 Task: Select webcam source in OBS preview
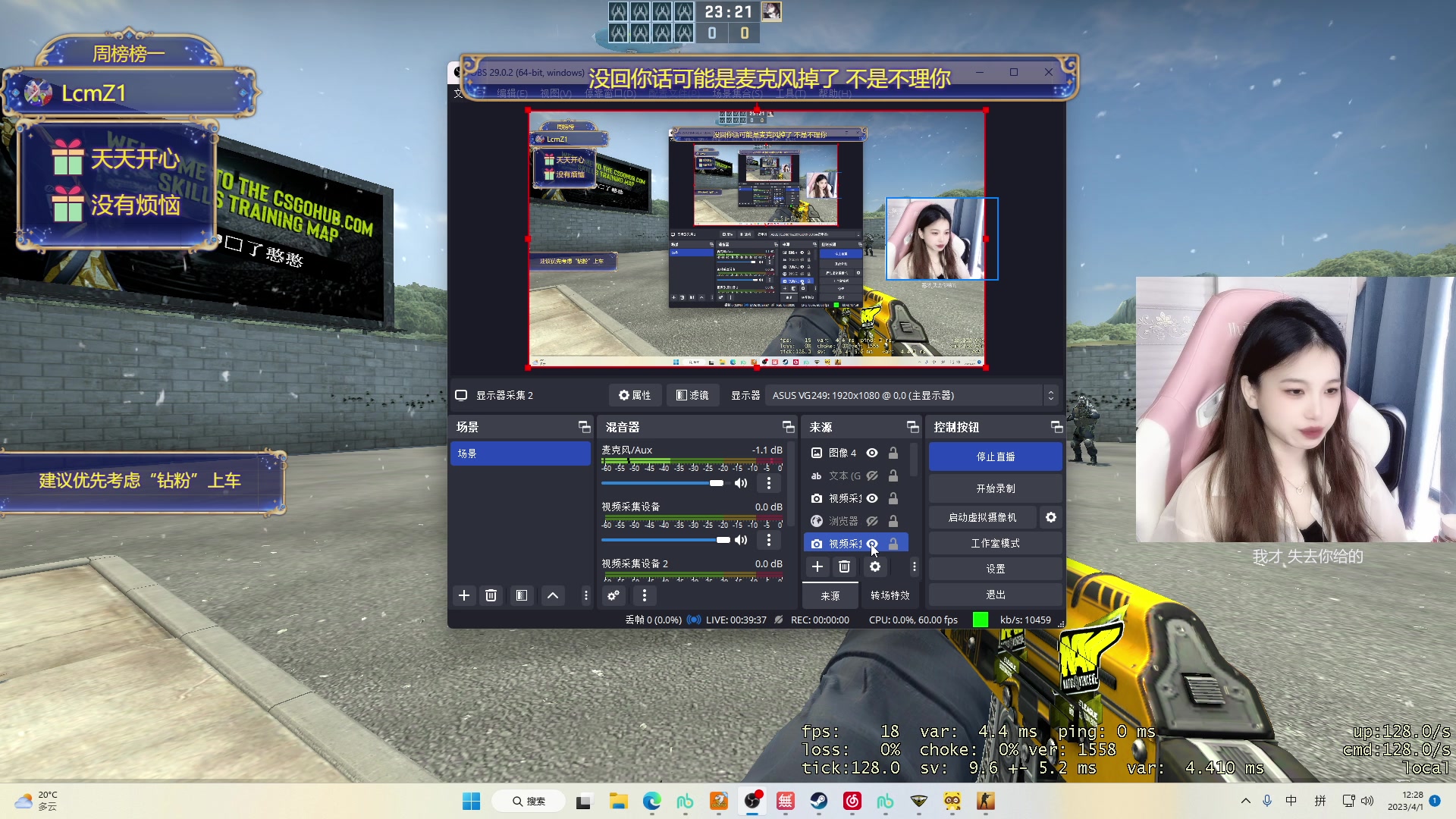[x=942, y=239]
